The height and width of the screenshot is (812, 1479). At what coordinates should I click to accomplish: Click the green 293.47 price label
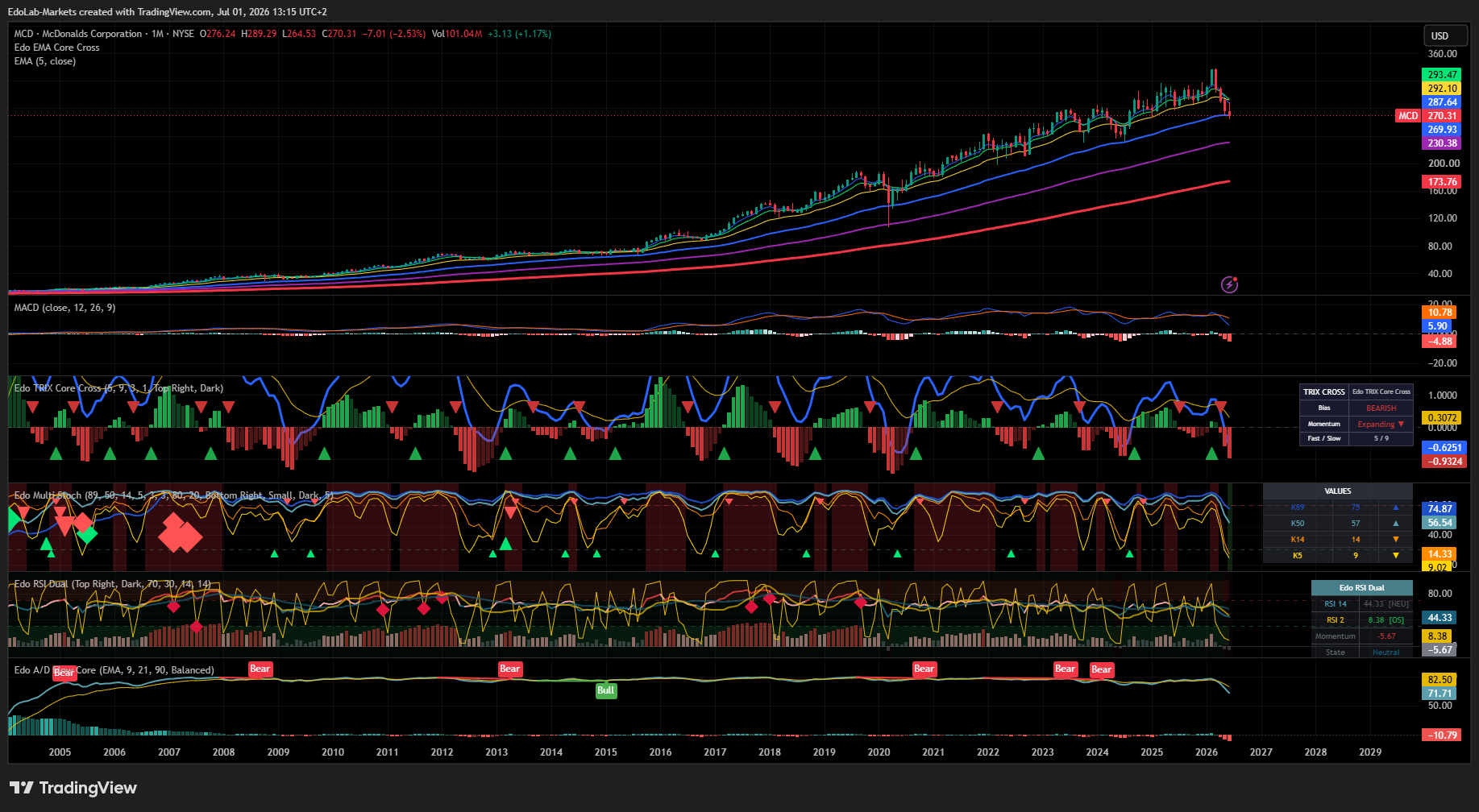click(x=1443, y=75)
